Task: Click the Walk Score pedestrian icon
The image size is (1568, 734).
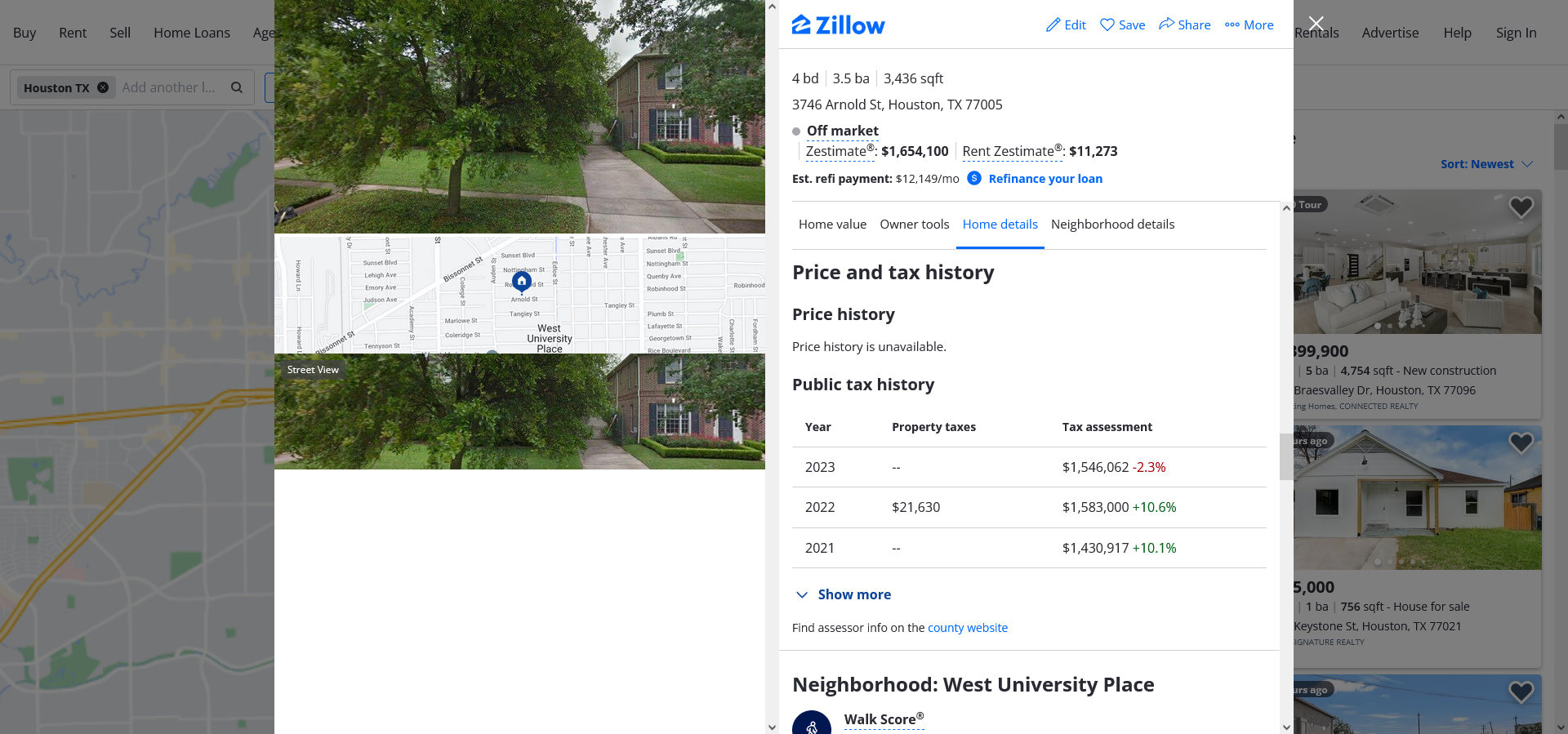Action: 812,724
